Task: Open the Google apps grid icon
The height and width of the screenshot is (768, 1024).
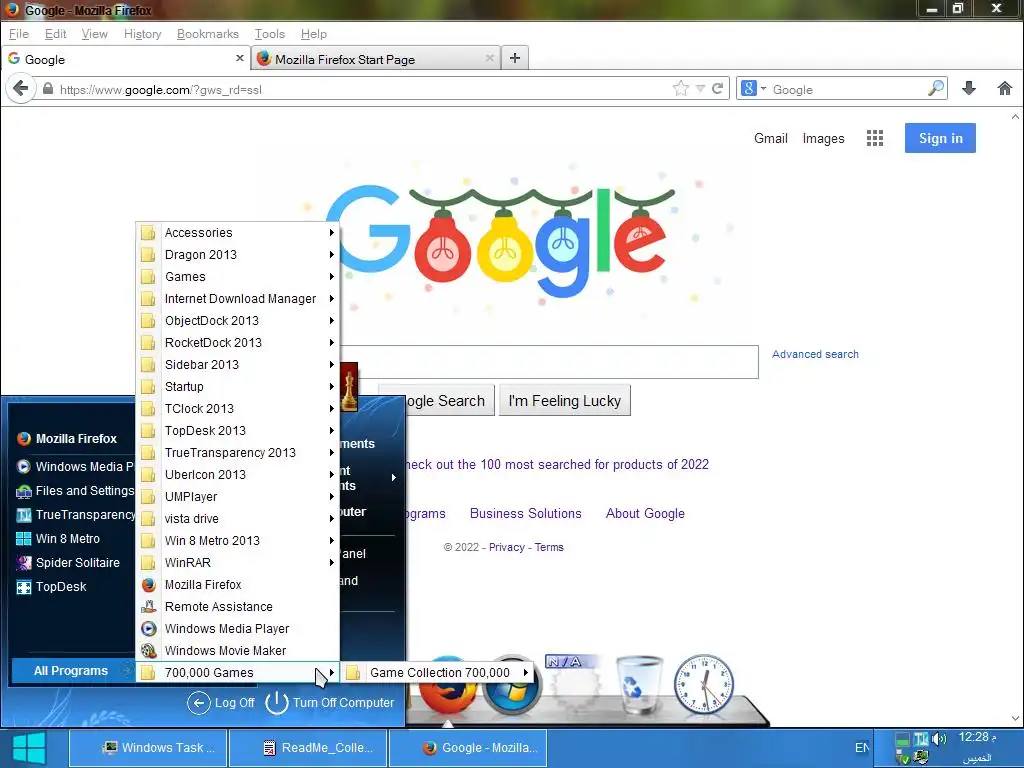Action: point(874,138)
